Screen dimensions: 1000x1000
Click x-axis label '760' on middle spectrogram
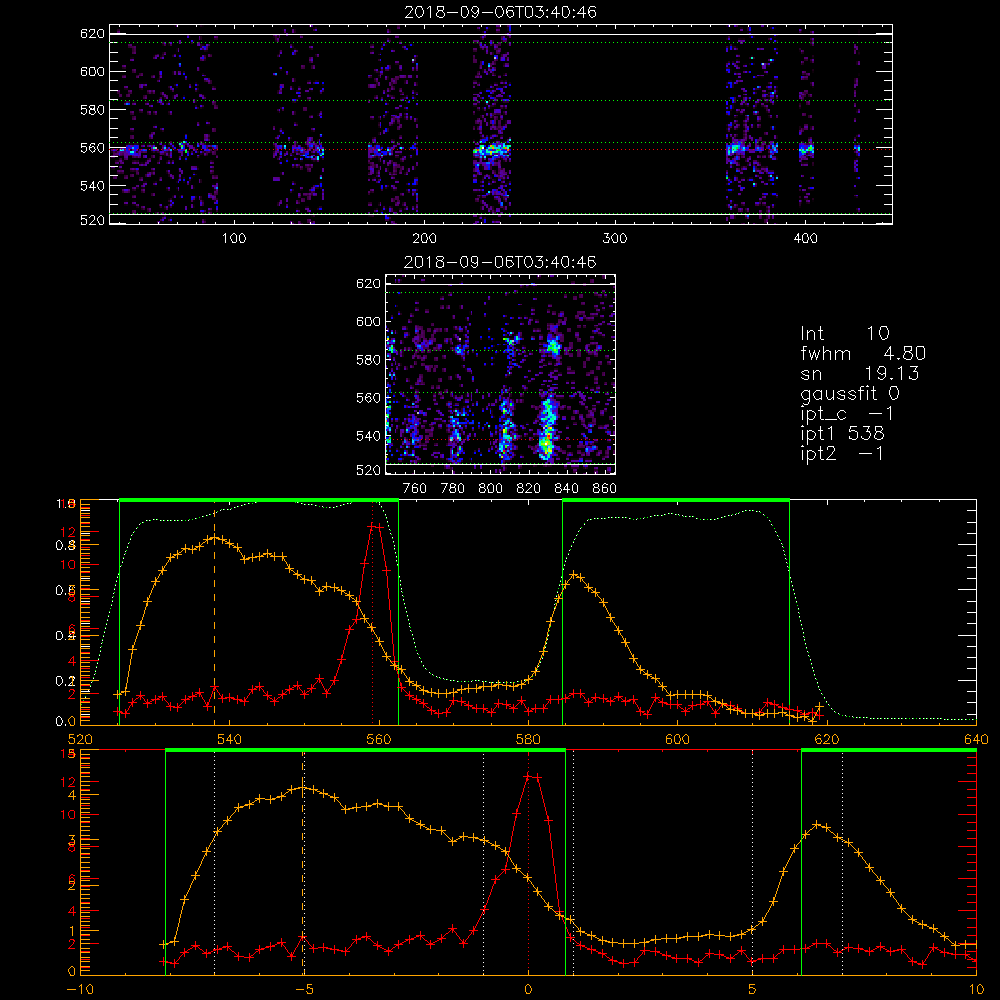[415, 489]
